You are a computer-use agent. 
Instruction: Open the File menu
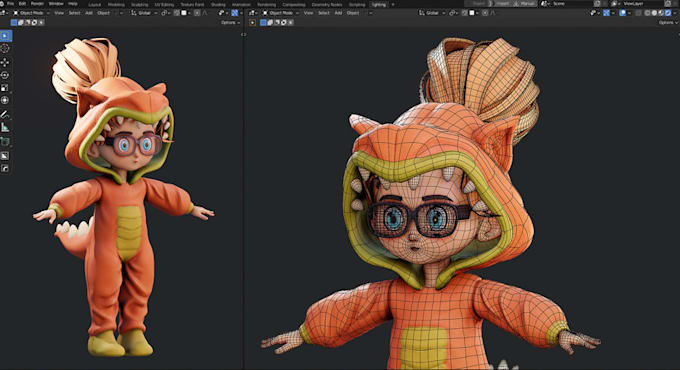tap(10, 4)
